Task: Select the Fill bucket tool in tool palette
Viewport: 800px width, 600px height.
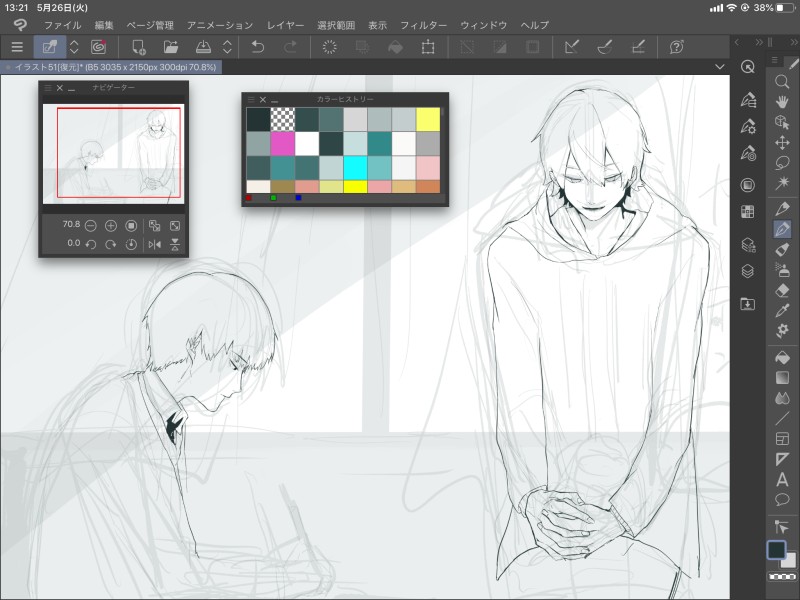Action: [x=782, y=358]
